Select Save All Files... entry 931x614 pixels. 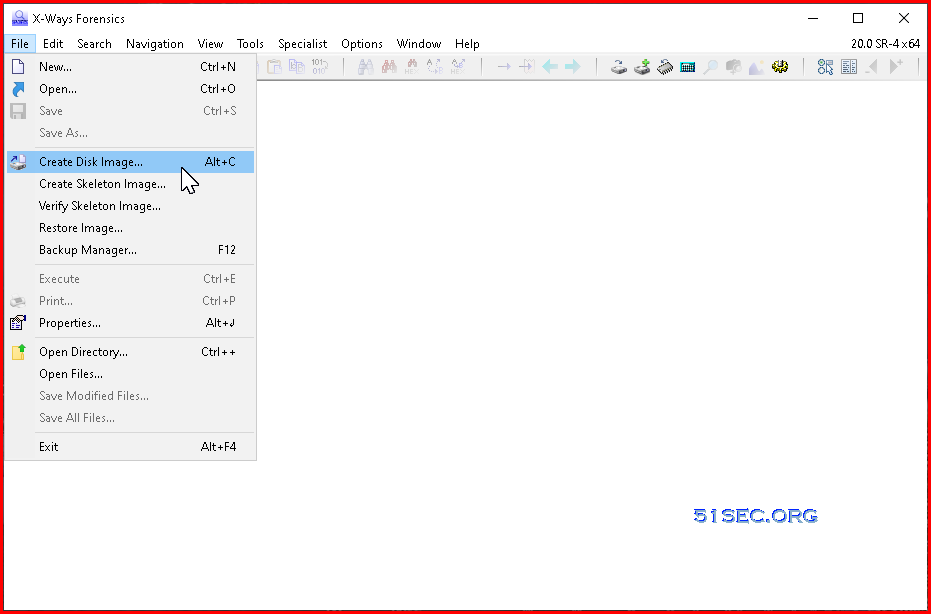pyautogui.click(x=131, y=418)
